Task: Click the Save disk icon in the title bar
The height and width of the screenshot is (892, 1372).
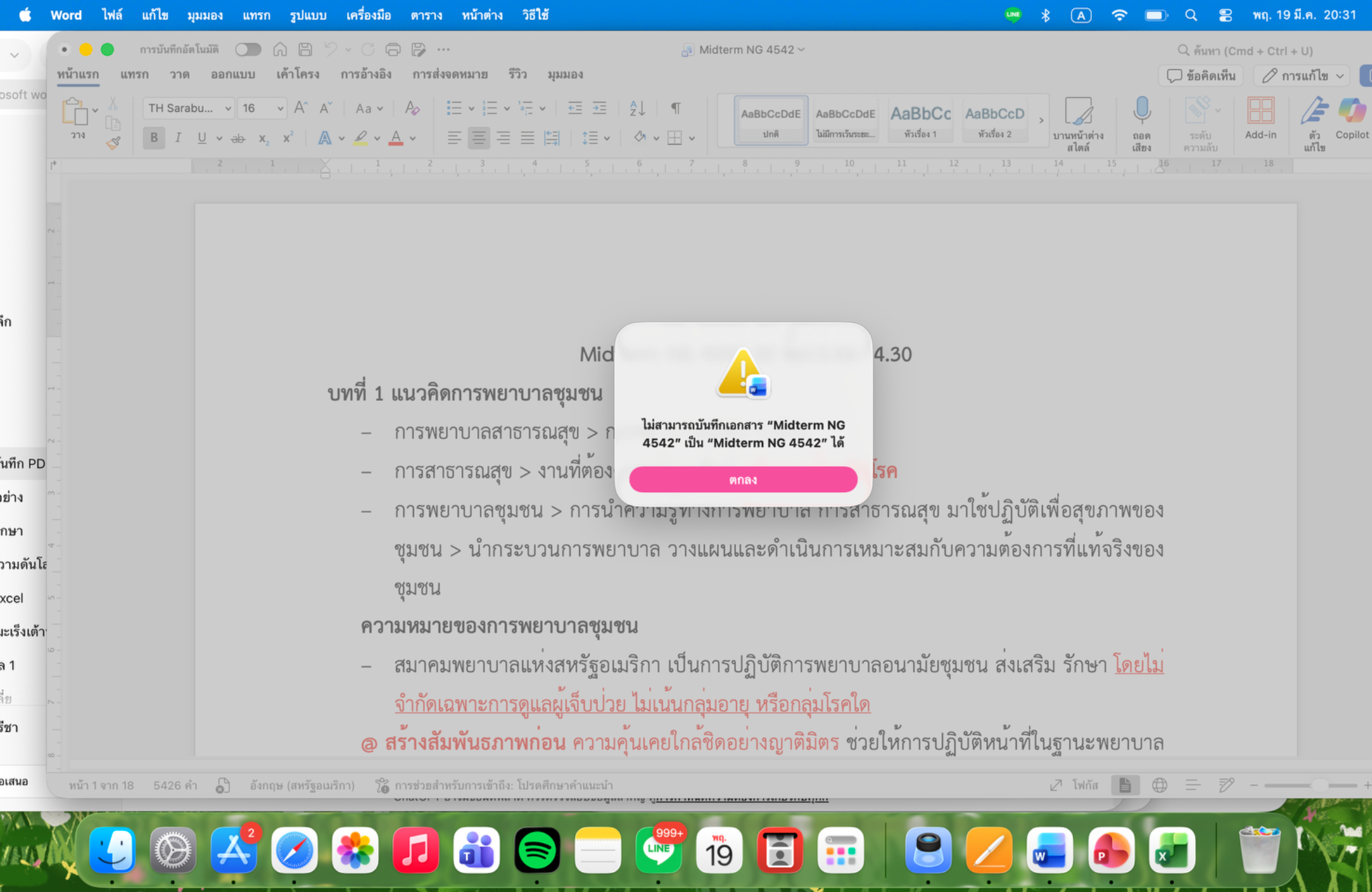Action: 305,50
